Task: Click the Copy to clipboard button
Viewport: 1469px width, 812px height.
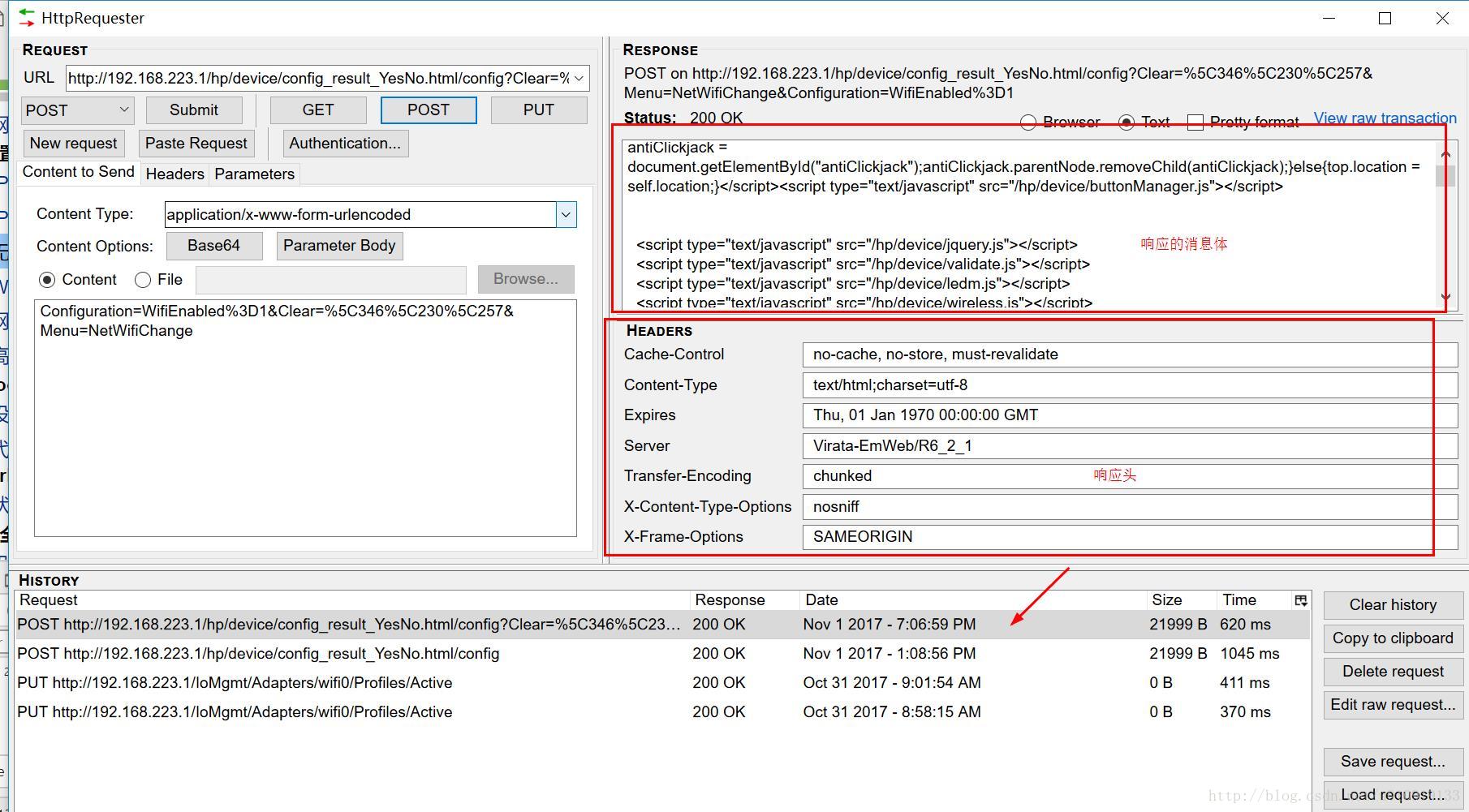Action: click(x=1393, y=638)
